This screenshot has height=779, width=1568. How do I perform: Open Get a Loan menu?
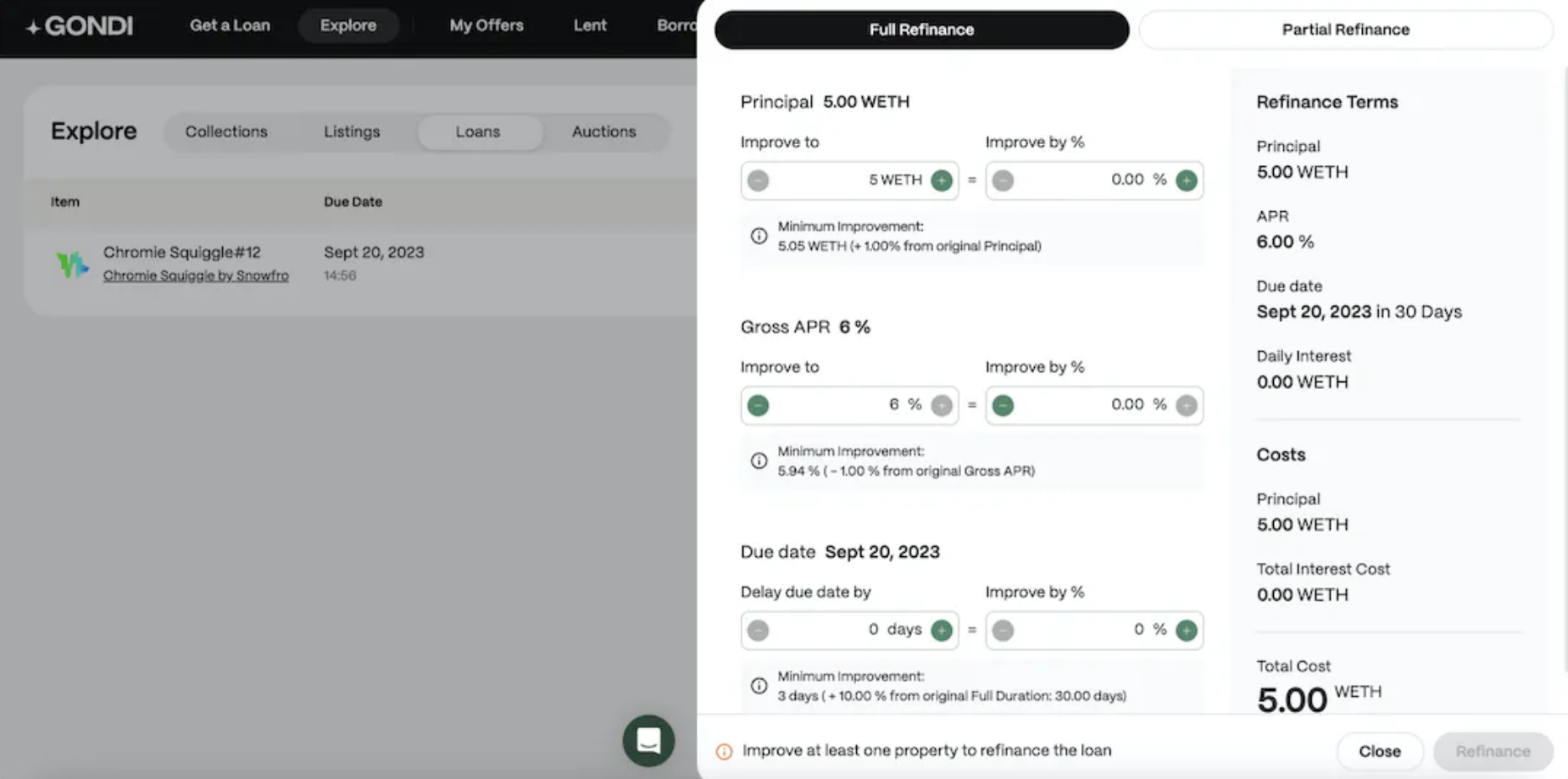pyautogui.click(x=230, y=25)
